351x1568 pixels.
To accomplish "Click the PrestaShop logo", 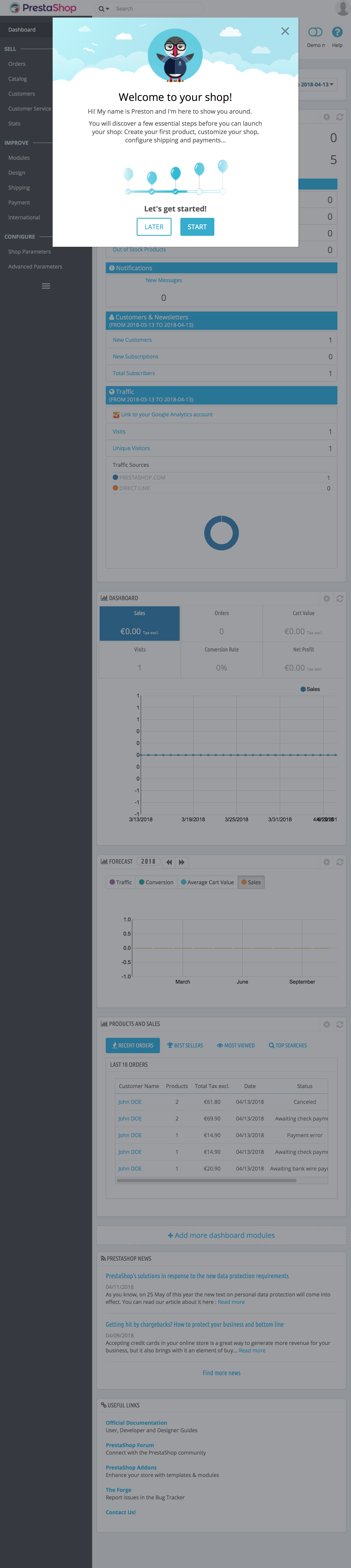I will point(43,8).
